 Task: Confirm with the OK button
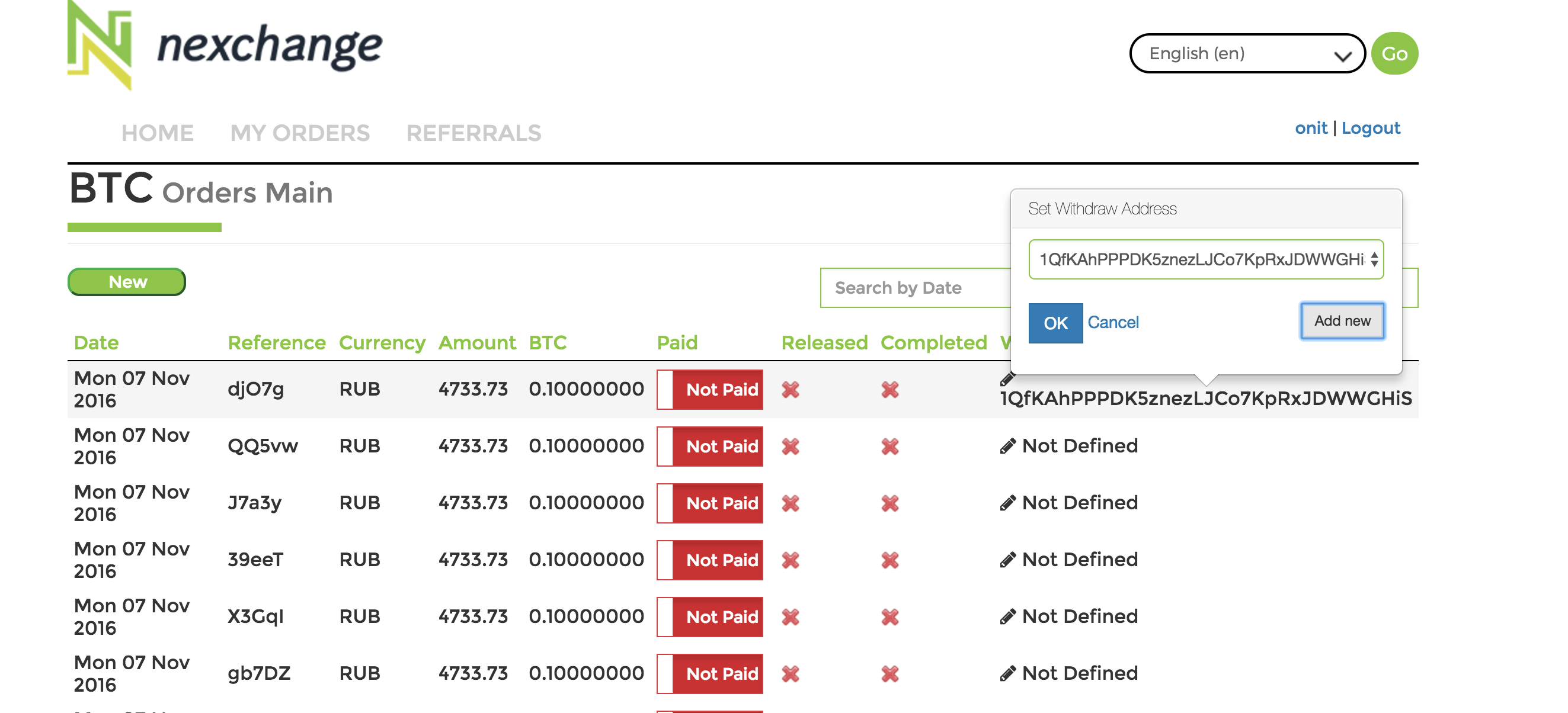[1055, 323]
